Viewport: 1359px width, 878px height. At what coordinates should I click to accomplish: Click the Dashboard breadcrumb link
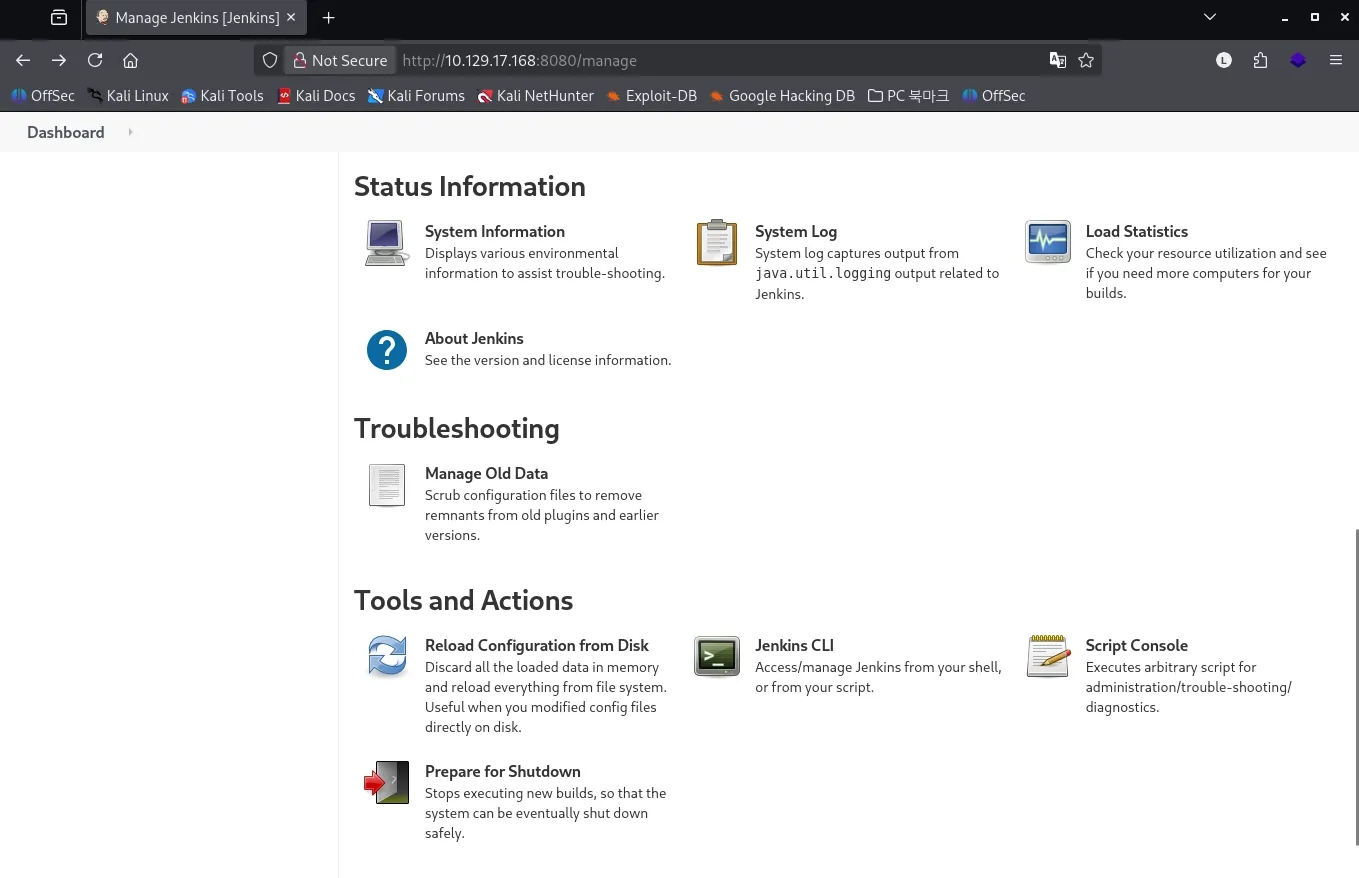click(66, 132)
